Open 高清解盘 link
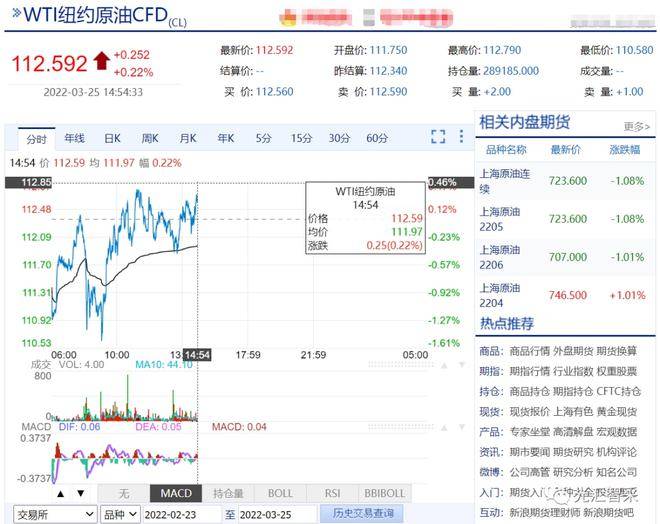This screenshot has height=524, width=660. 573,432
